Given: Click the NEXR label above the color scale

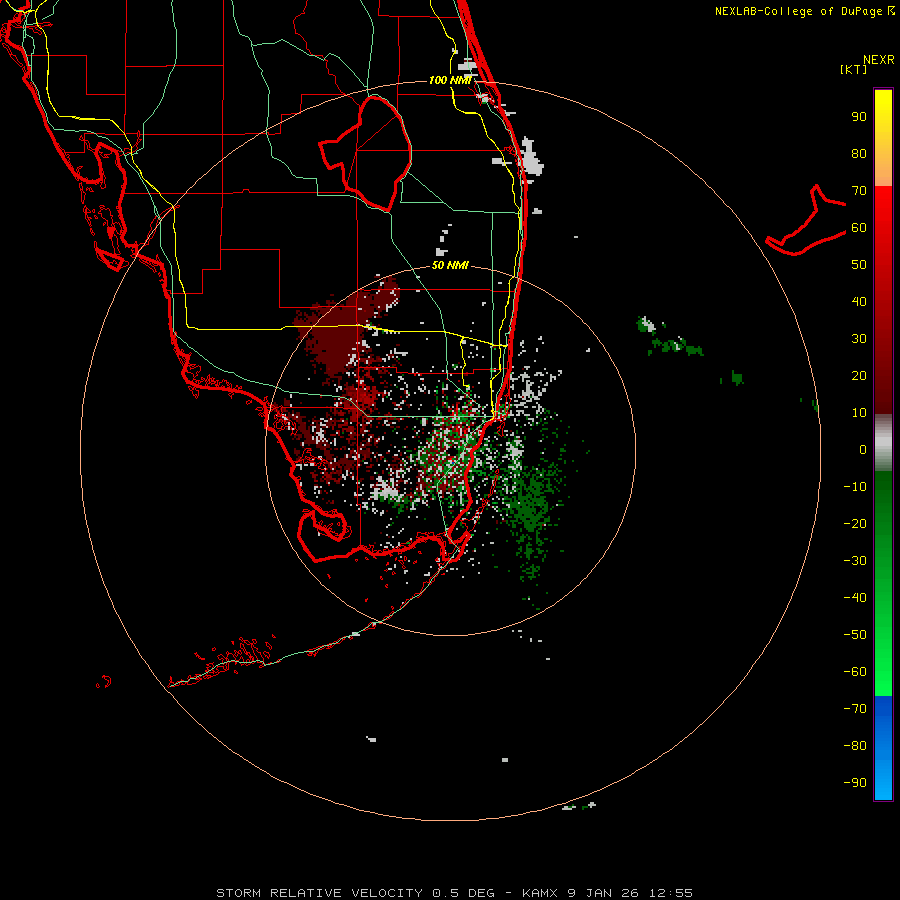Looking at the screenshot, I should coord(878,60).
